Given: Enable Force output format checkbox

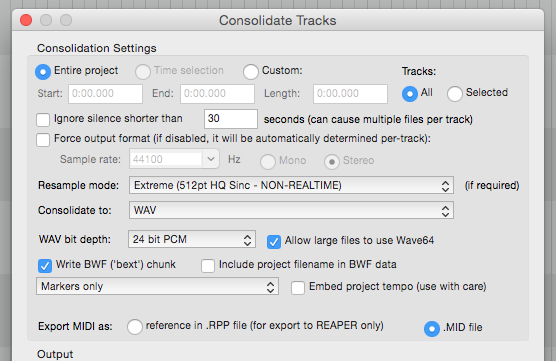Looking at the screenshot, I should coord(43,139).
